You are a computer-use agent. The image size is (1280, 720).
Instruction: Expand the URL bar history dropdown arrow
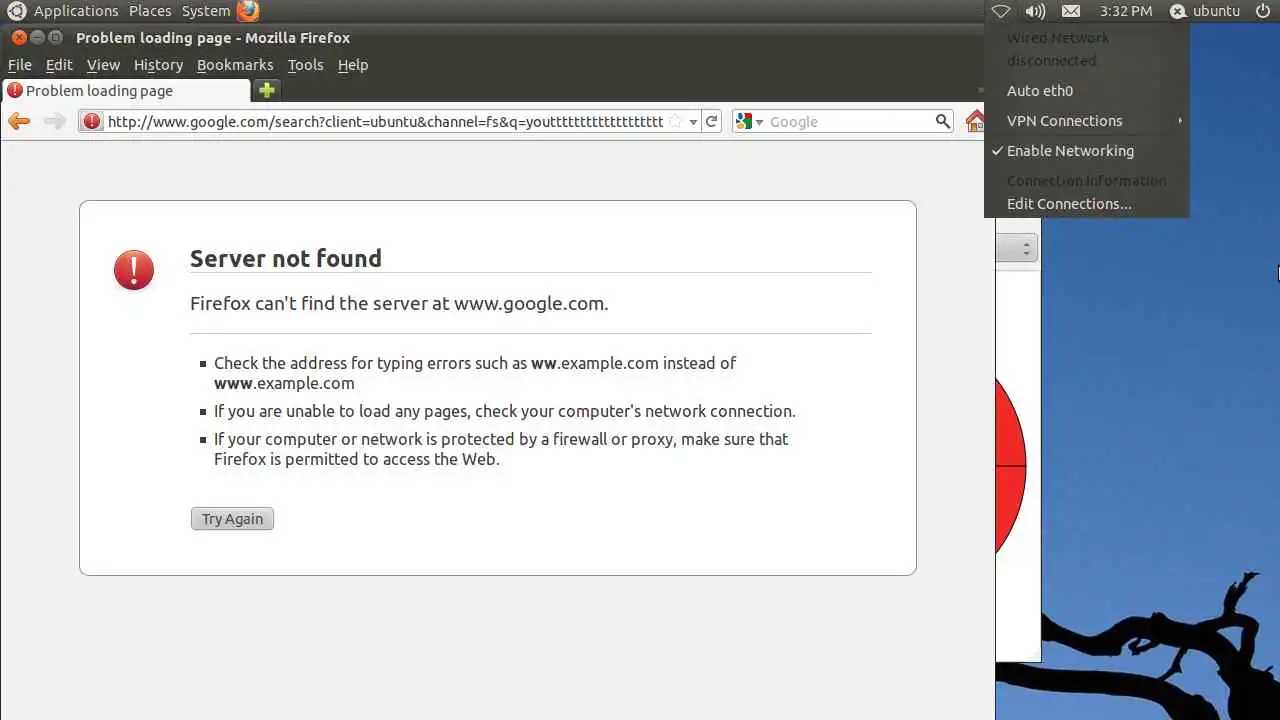[x=693, y=122]
